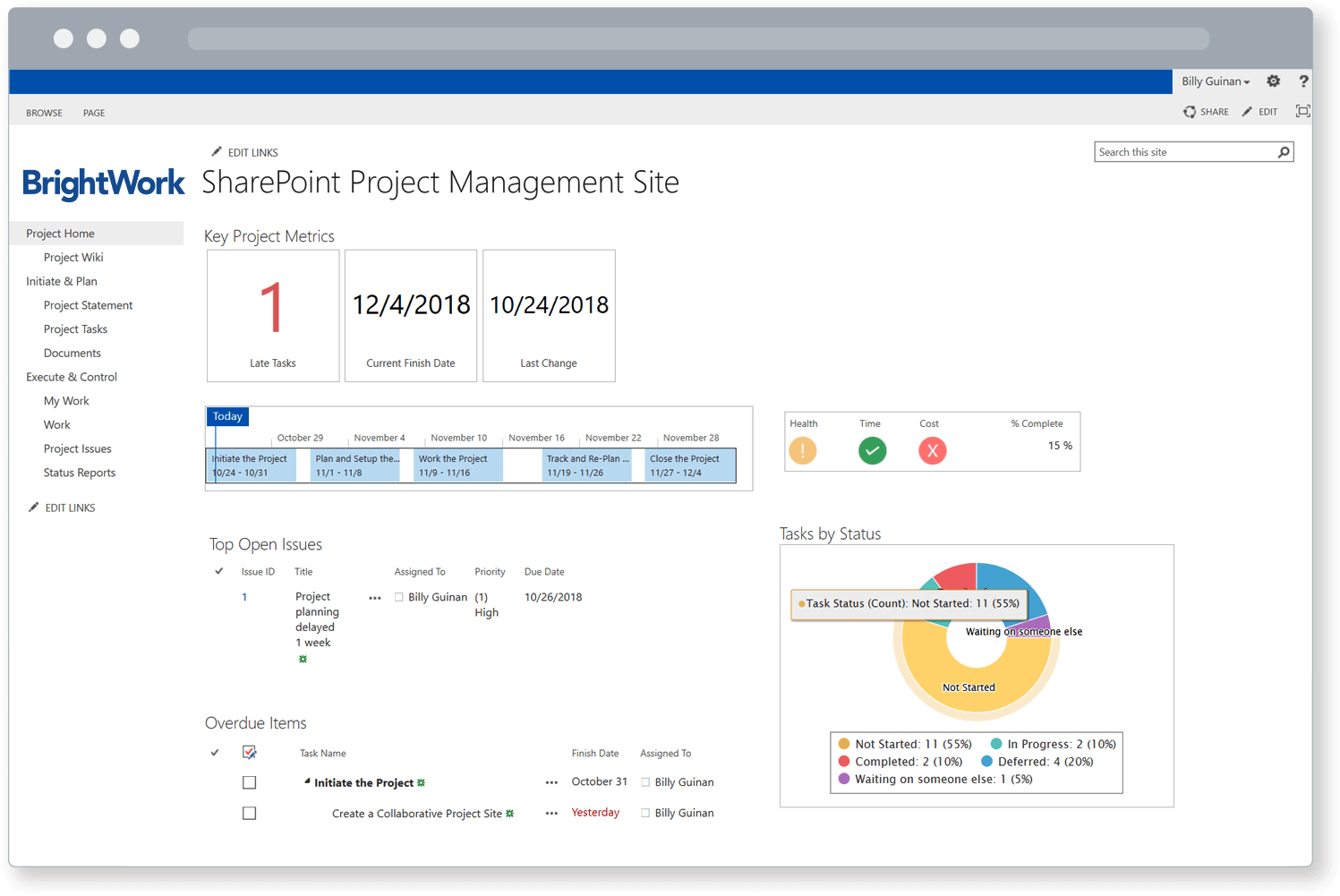1340x896 pixels.
Task: Tick presence box beside Billy Guinan in issues
Action: click(399, 597)
